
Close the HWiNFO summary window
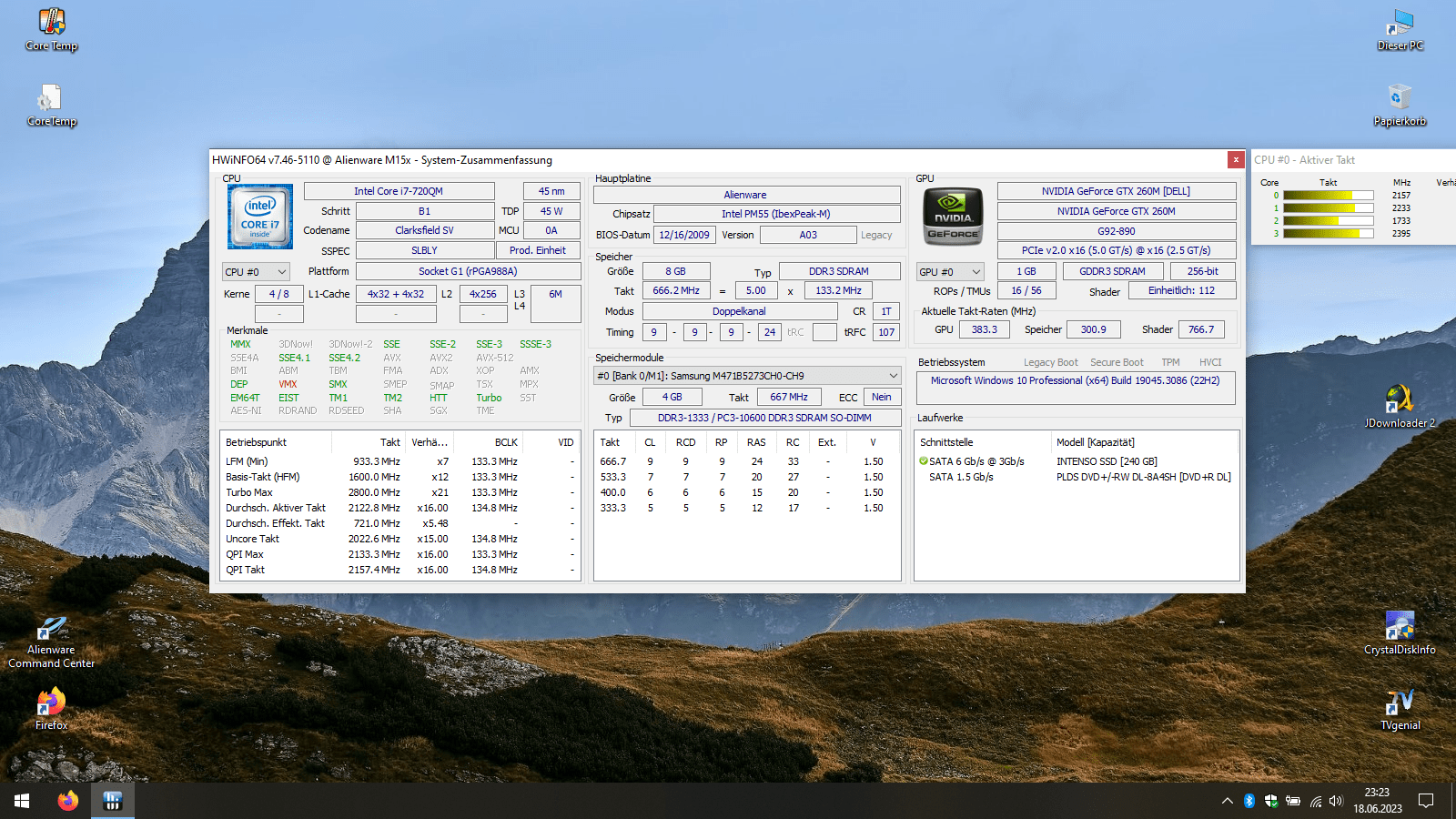click(x=1236, y=159)
